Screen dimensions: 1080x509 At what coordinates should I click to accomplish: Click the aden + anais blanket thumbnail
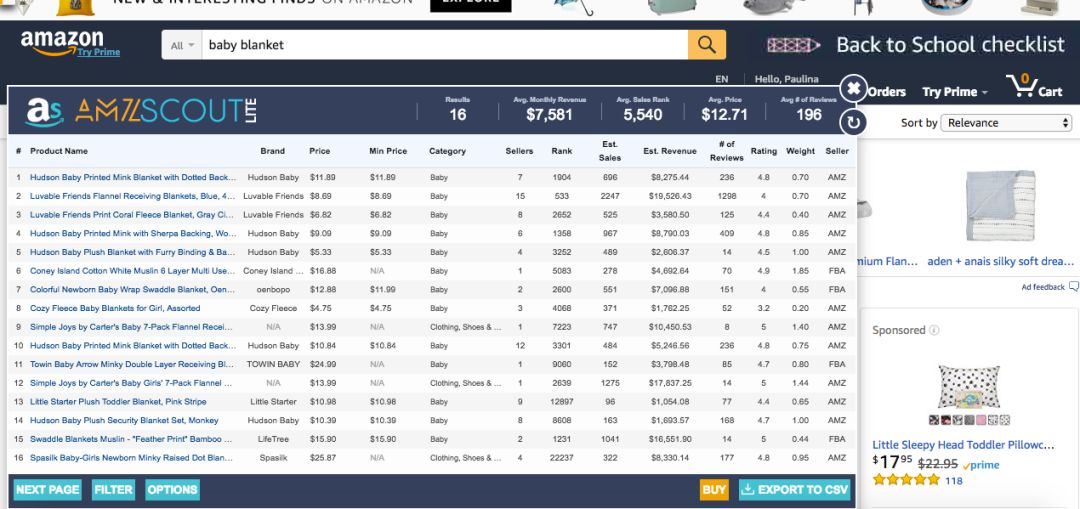[1000, 205]
